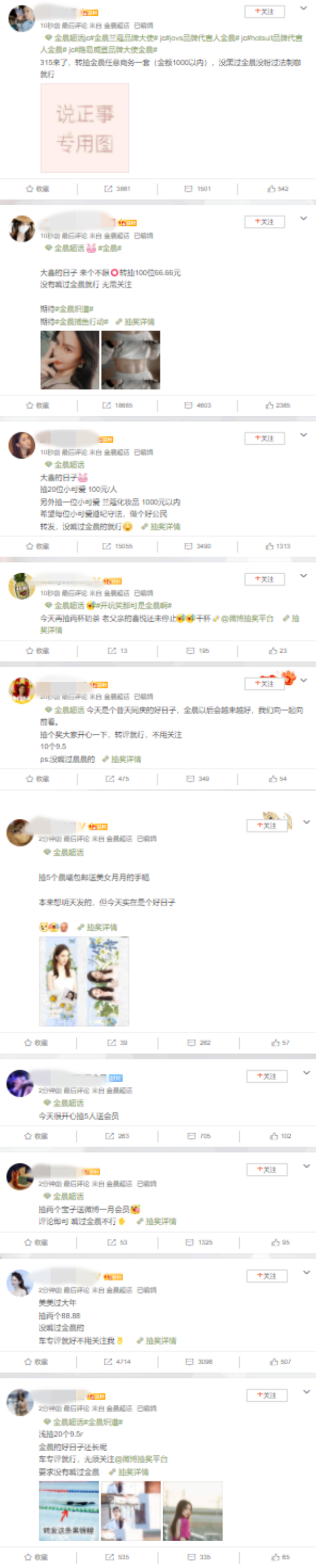Toggle 收藏 star on the first post
This screenshot has height=1568, width=316.
click(37, 188)
